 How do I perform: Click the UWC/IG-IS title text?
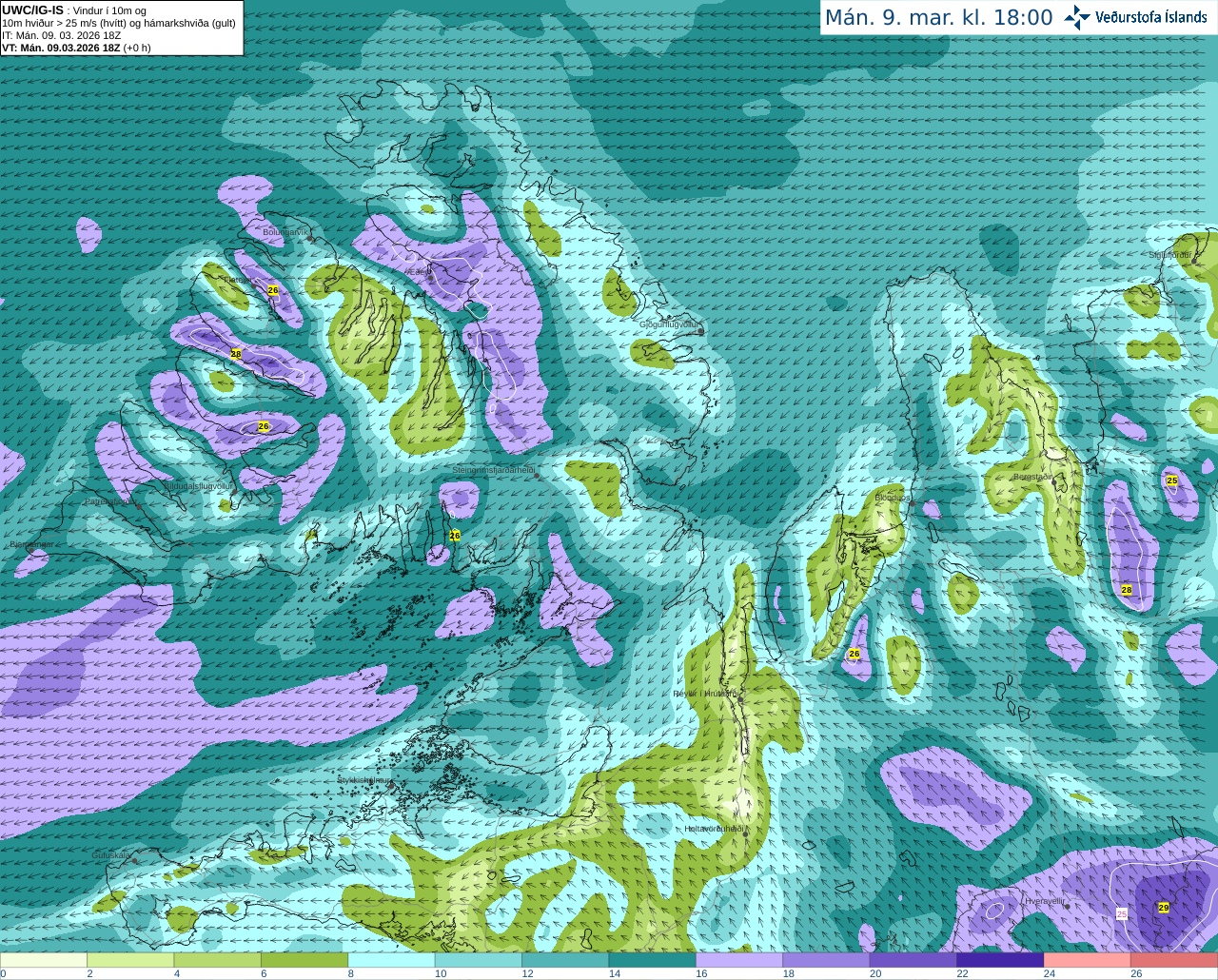point(32,10)
